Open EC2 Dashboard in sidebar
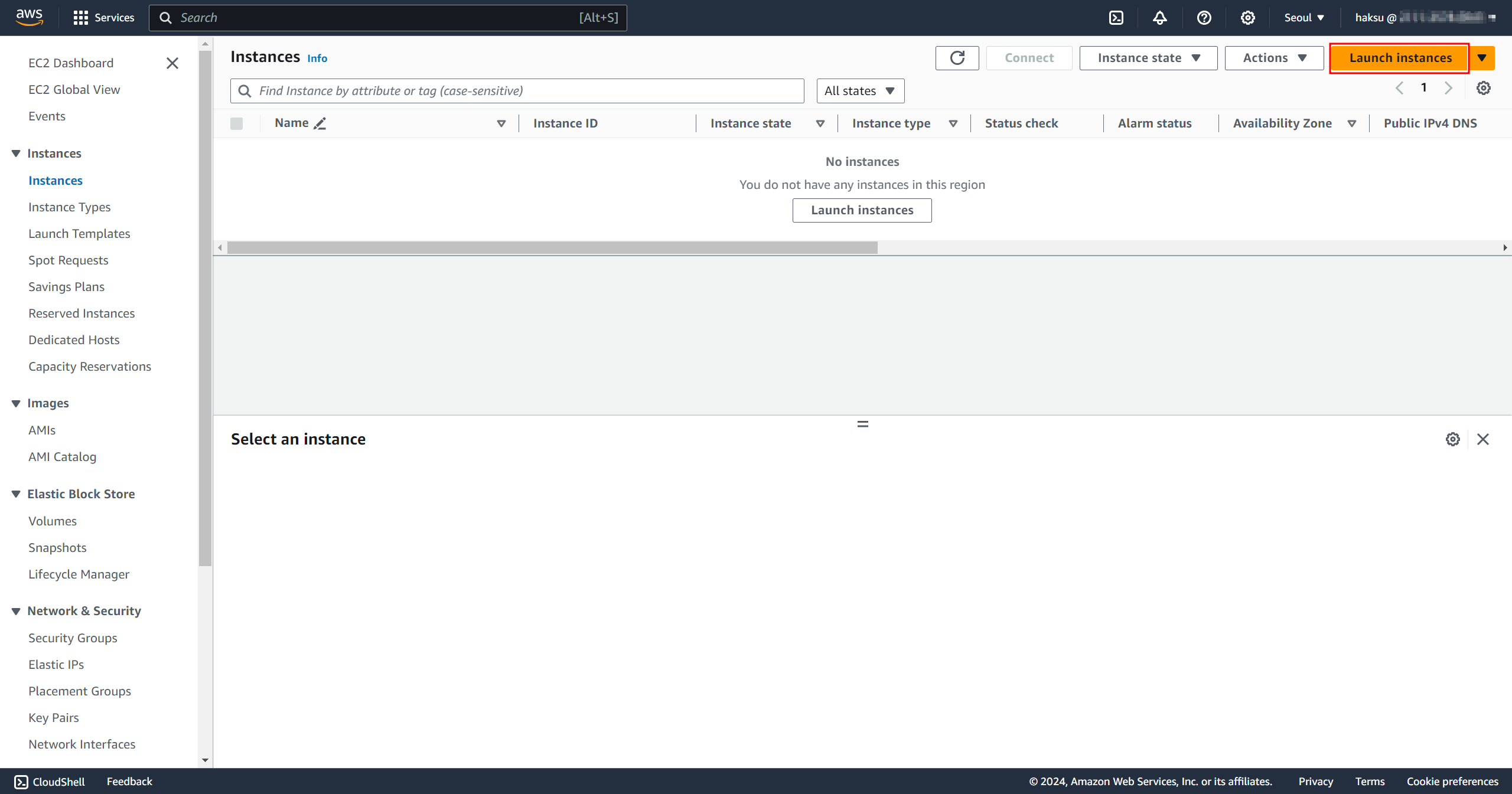The width and height of the screenshot is (1512, 794). (x=71, y=63)
